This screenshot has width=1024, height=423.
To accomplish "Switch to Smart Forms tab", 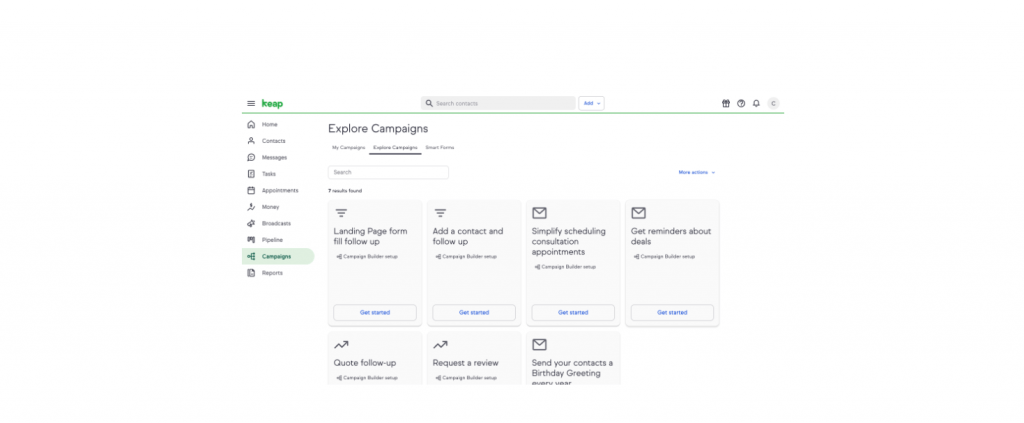I will [440, 148].
